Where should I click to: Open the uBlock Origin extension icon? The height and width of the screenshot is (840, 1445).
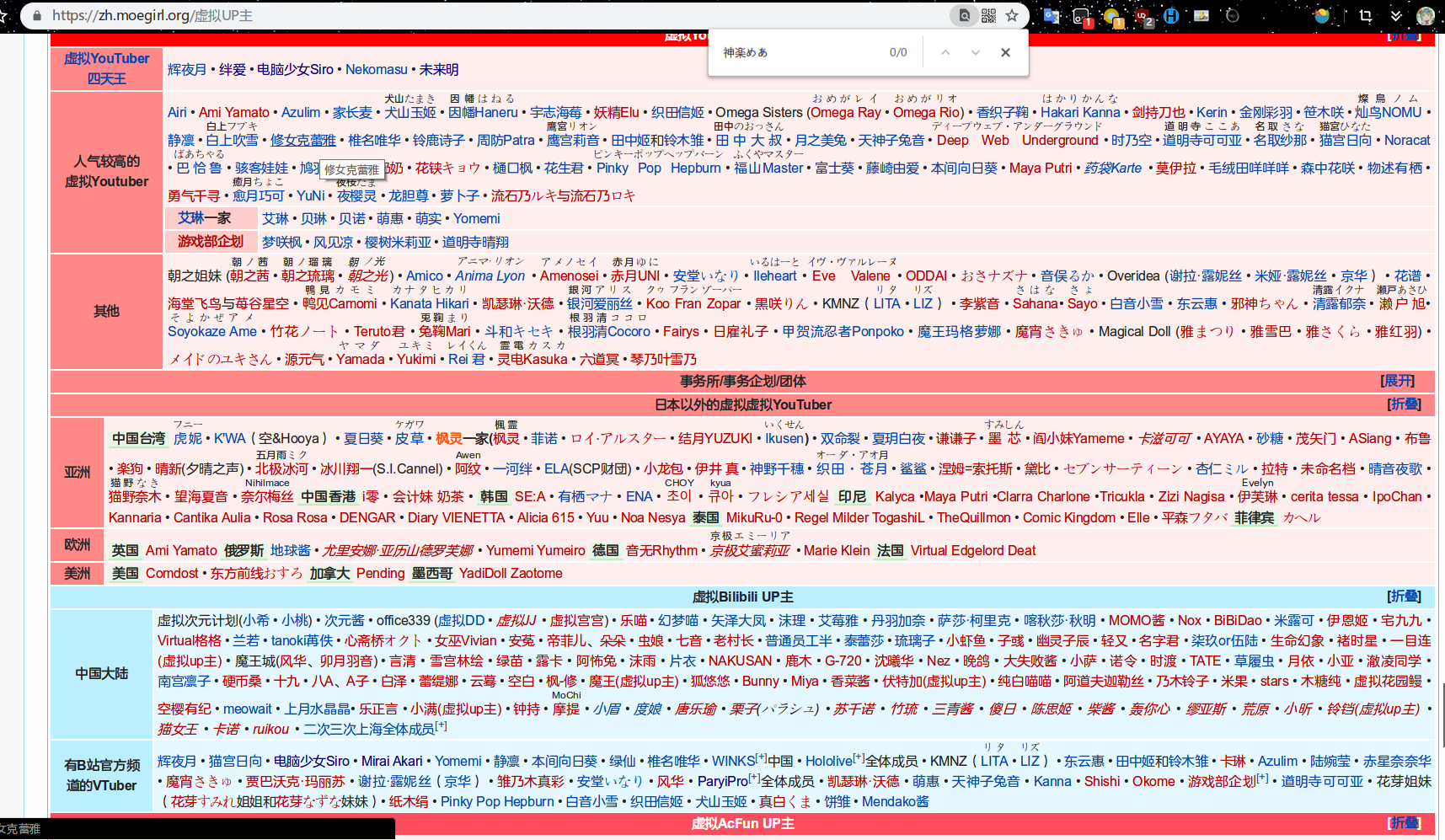click(x=1143, y=16)
